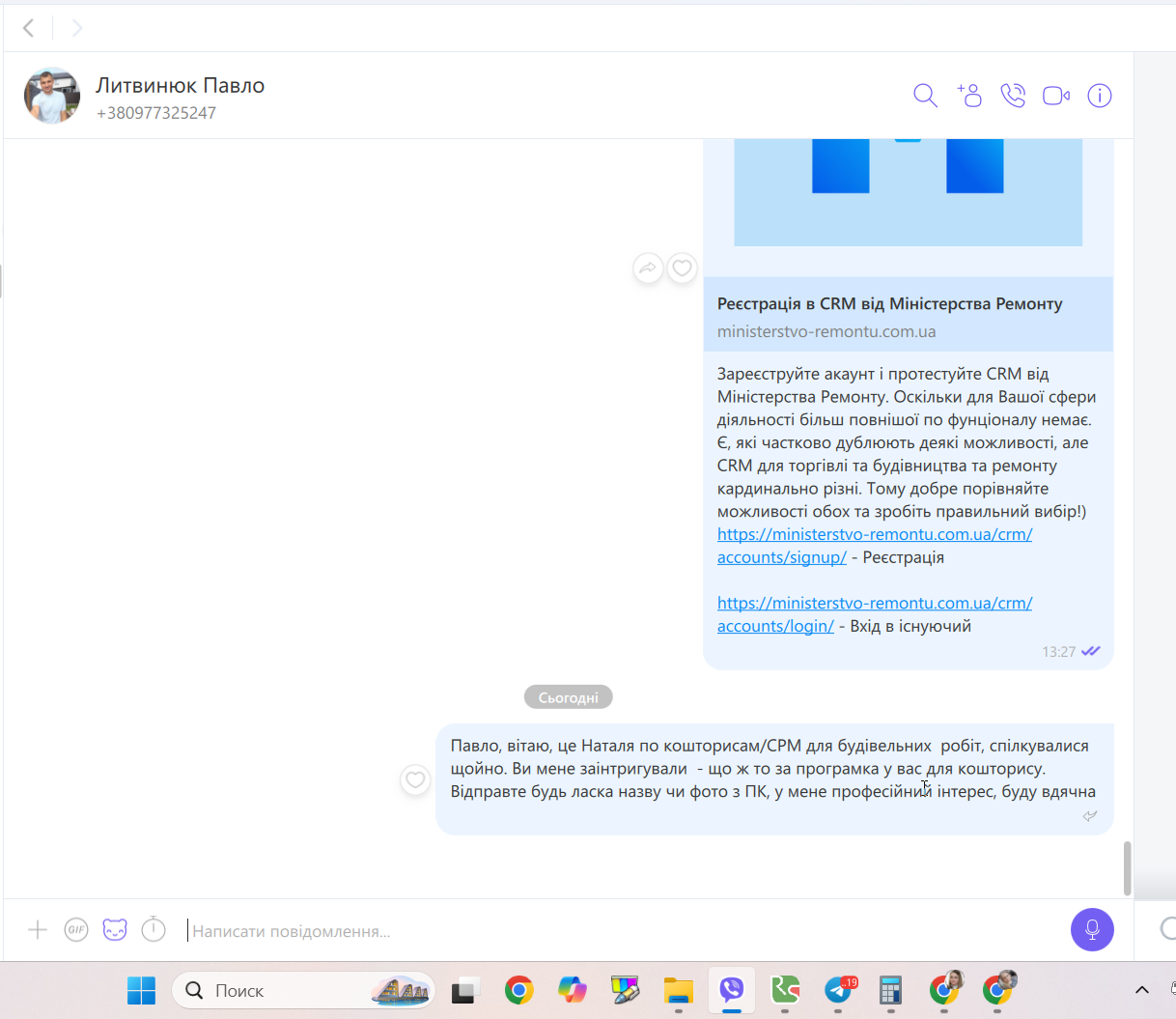Open Copilot from taskbar
The image size is (1176, 1019).
pos(573,990)
